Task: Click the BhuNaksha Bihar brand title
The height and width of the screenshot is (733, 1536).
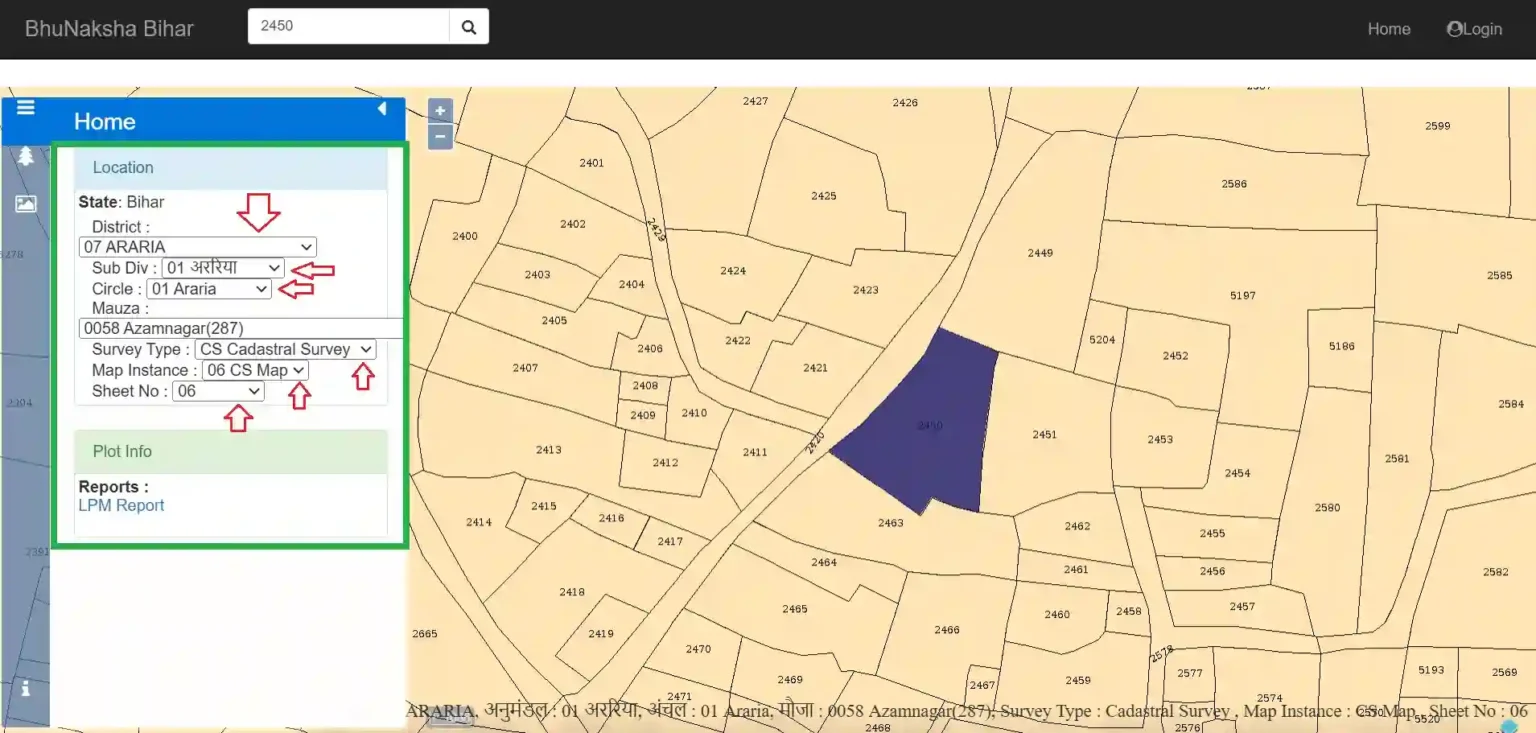Action: point(109,28)
